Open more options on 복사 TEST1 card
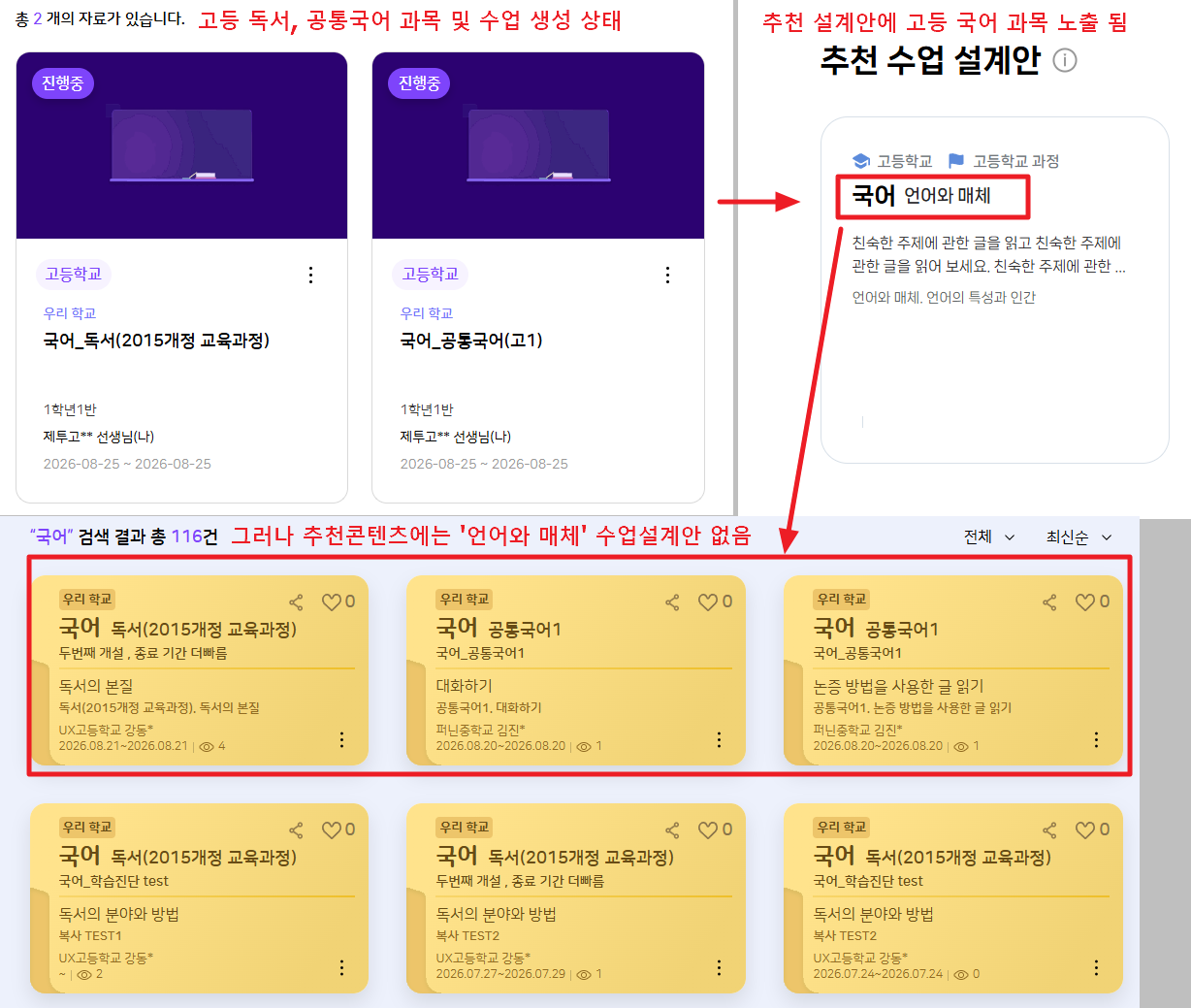Screen dimensions: 1191x1008 click(341, 967)
